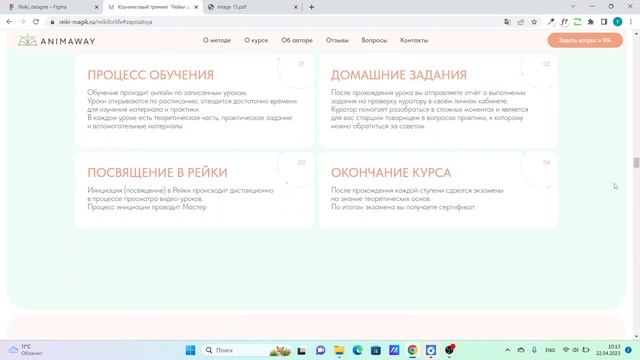The width and height of the screenshot is (640, 360).
Task: Click the 'ОКОНЧАНИЕ КУРСА' heading
Action: point(391,172)
